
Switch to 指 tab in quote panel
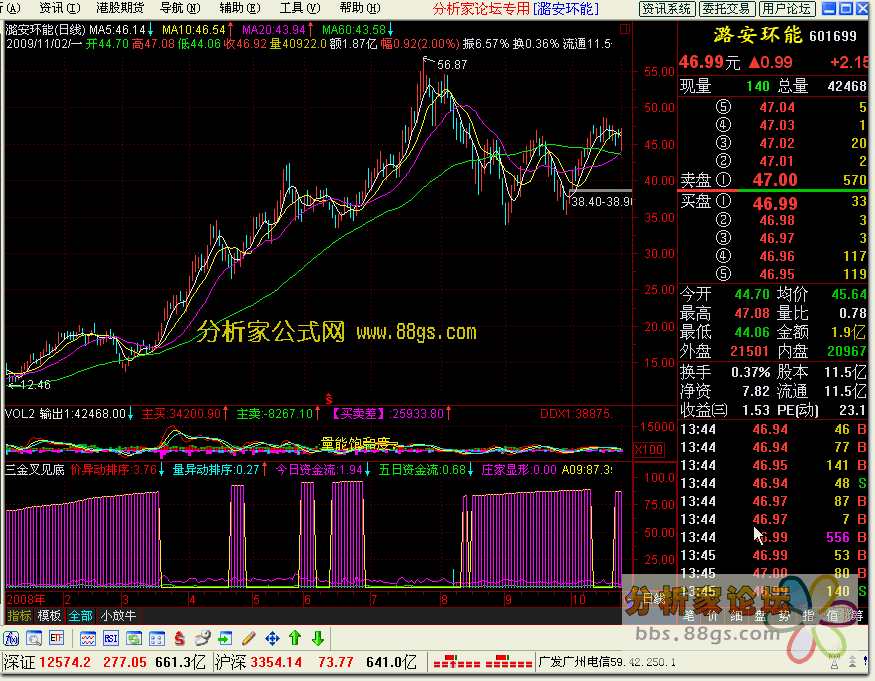point(808,616)
